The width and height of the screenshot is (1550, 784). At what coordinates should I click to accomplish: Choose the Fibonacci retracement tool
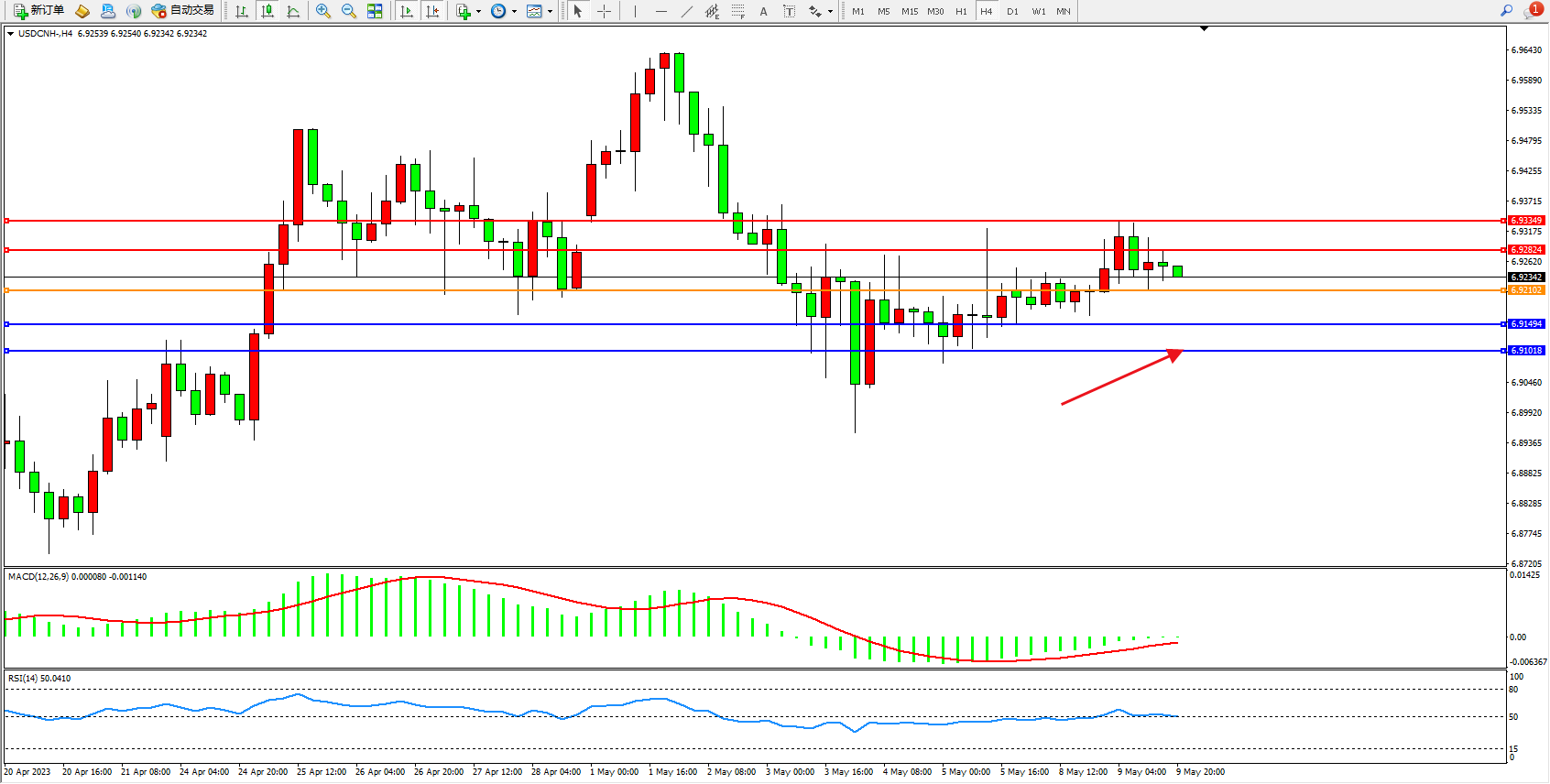point(737,11)
